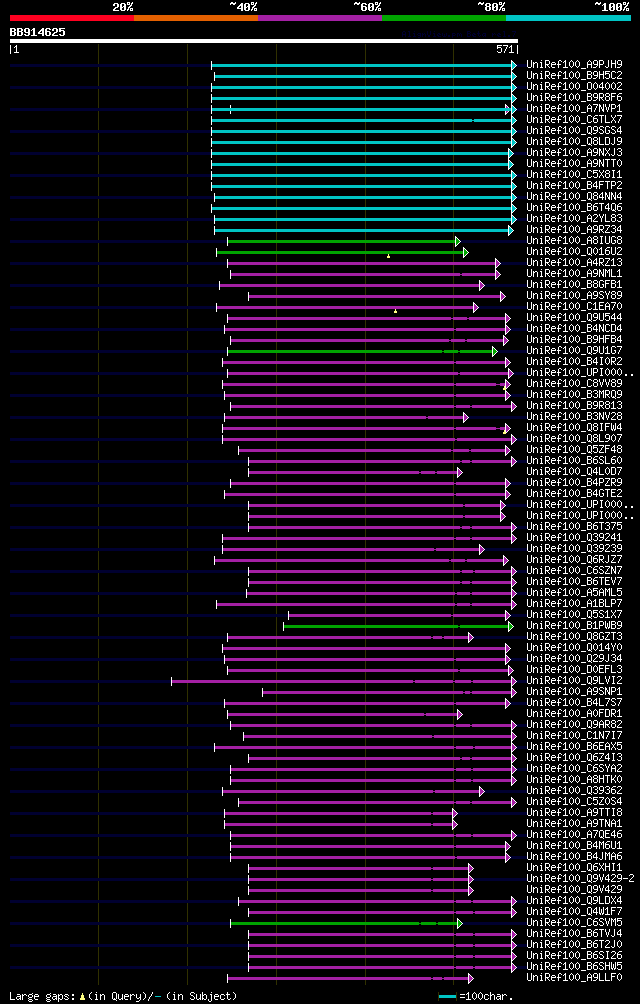
Task: Select hit label UniRef100_Q9LVI2
Action: (x=574, y=681)
